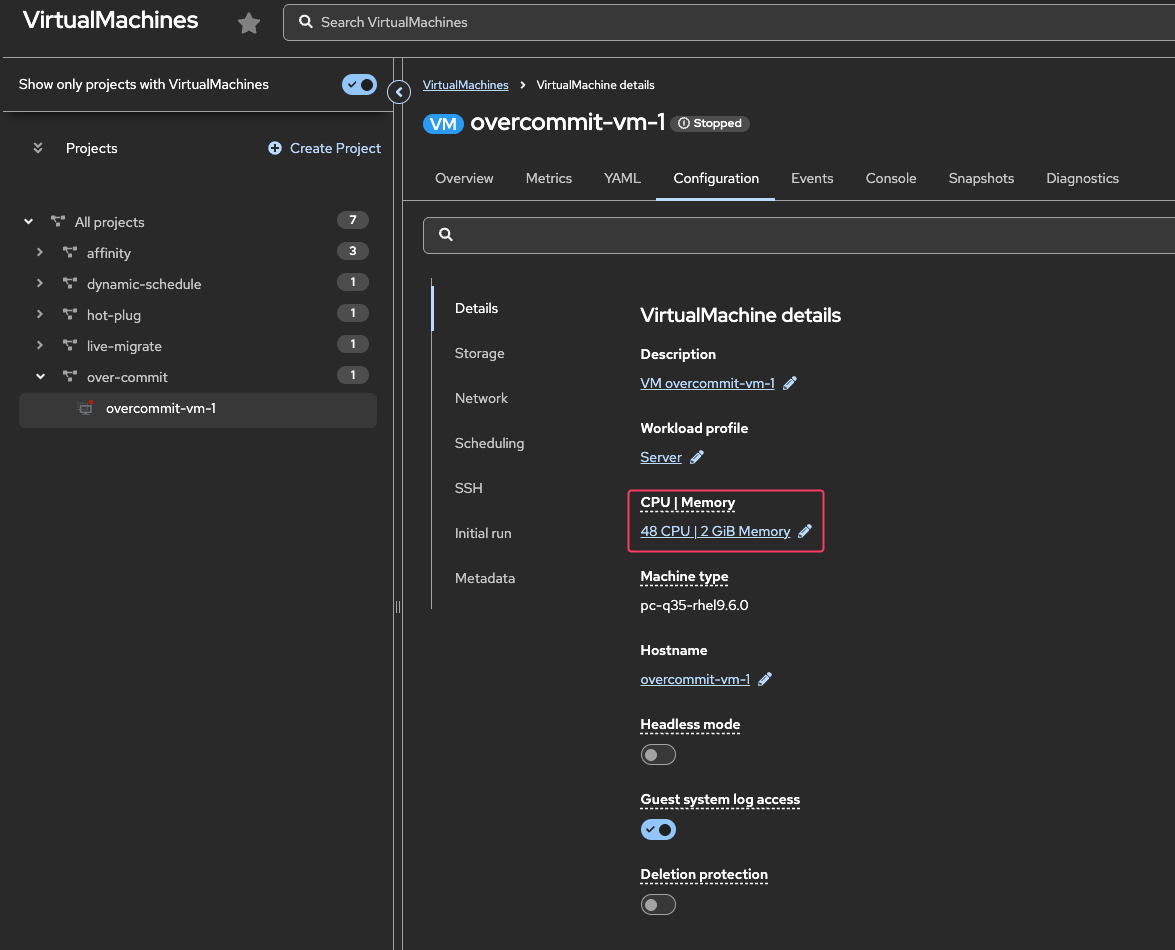This screenshot has height=950, width=1175.
Task: Click the favorite star icon beside VirtualMachines
Action: point(249,23)
